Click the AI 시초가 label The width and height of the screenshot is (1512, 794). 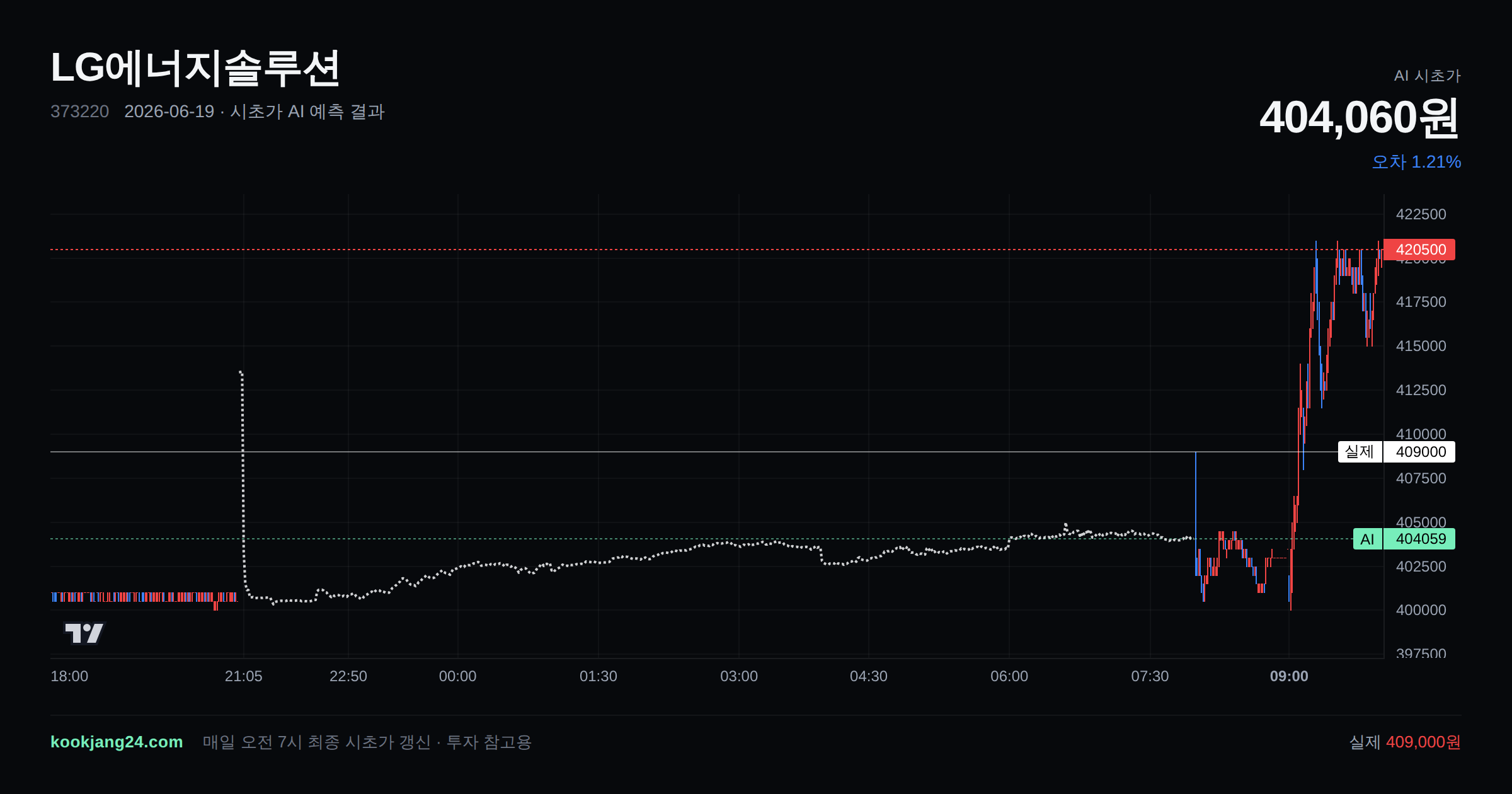pos(1427,76)
